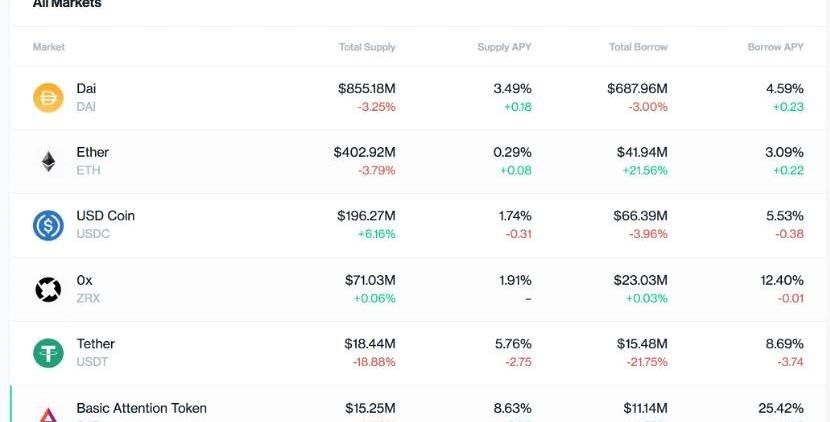Click Tether supply APY 5.76% value
The width and height of the screenshot is (830, 422).
513,344
